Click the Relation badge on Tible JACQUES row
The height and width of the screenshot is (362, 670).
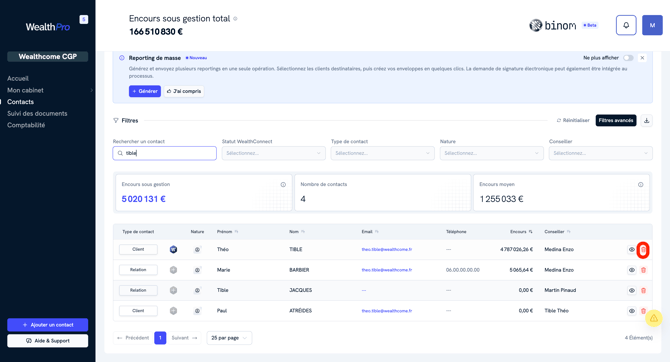click(138, 290)
